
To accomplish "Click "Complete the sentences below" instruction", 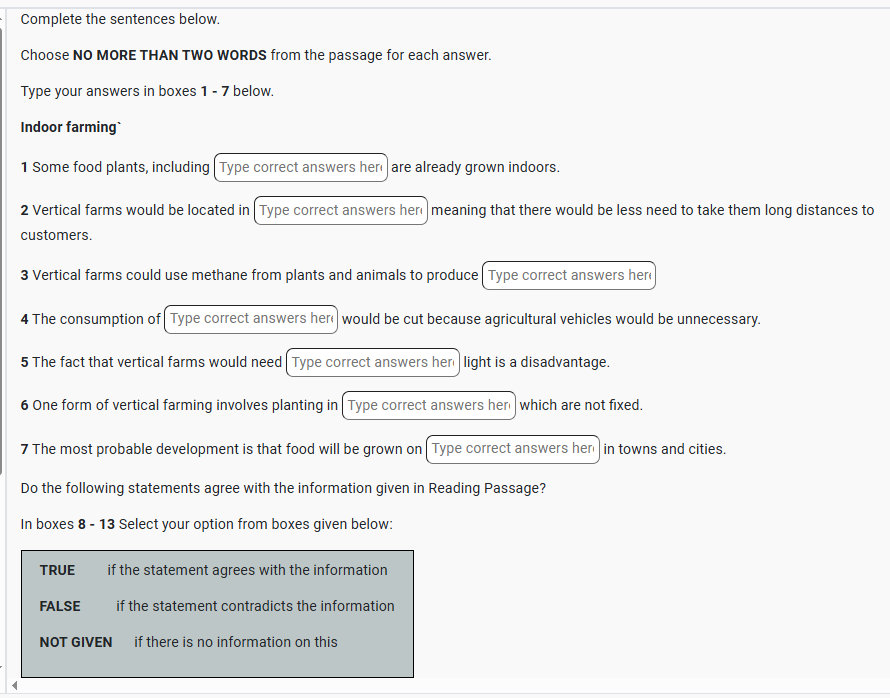I will (x=120, y=19).
